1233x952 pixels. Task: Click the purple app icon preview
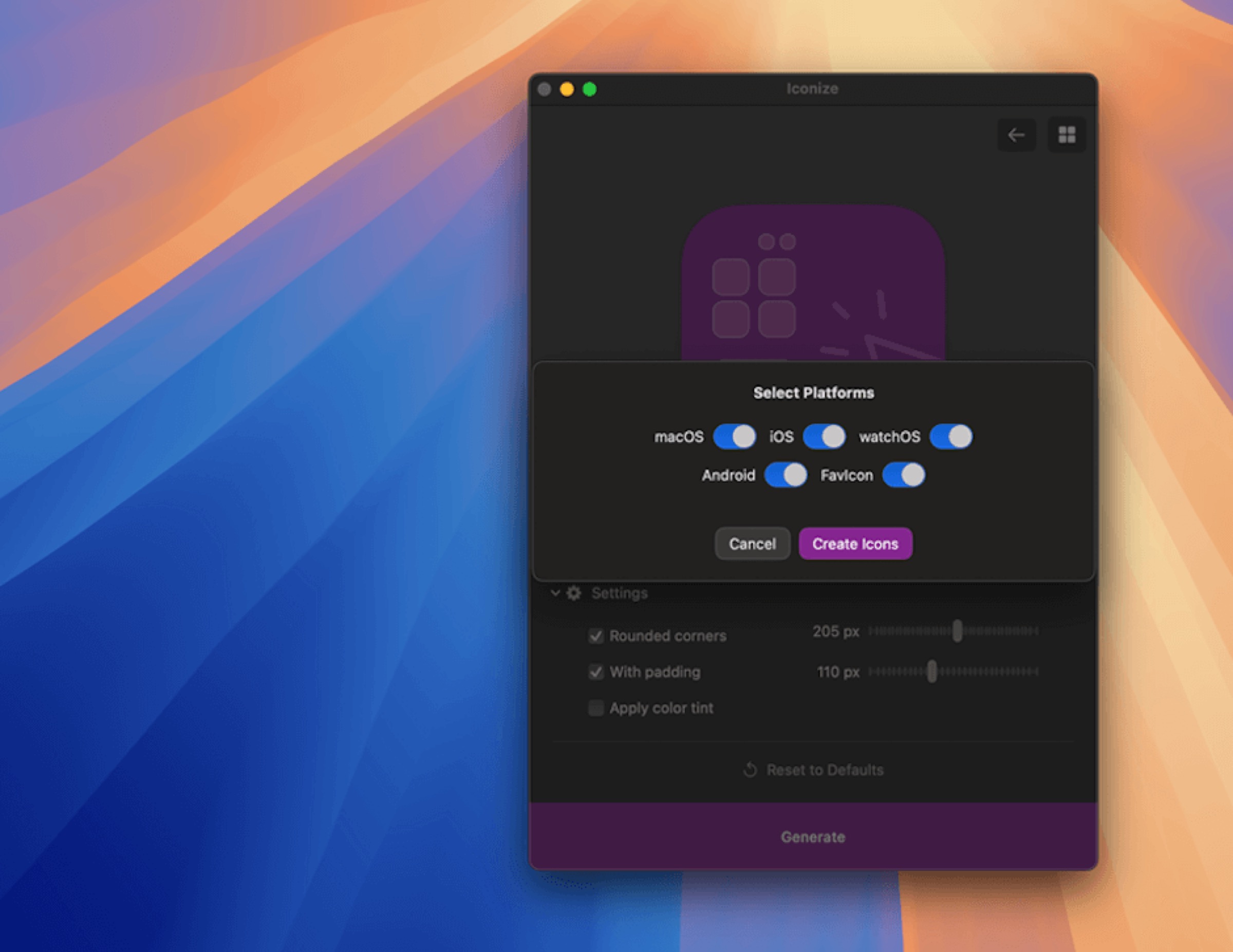pyautogui.click(x=813, y=283)
